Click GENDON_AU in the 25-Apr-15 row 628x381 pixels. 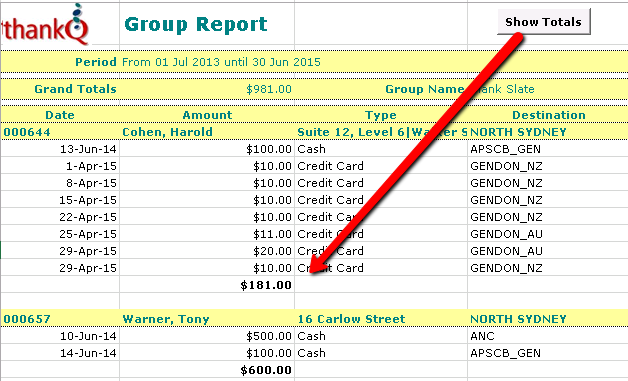click(x=506, y=234)
